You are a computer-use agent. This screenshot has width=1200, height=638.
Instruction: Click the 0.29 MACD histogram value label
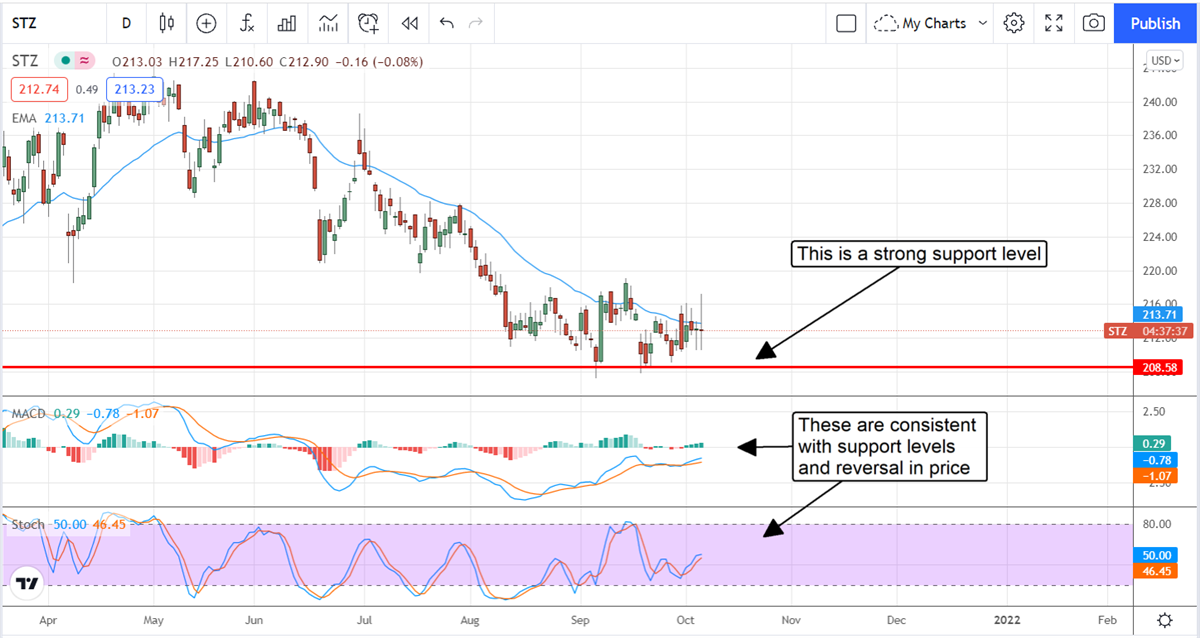(1154, 443)
